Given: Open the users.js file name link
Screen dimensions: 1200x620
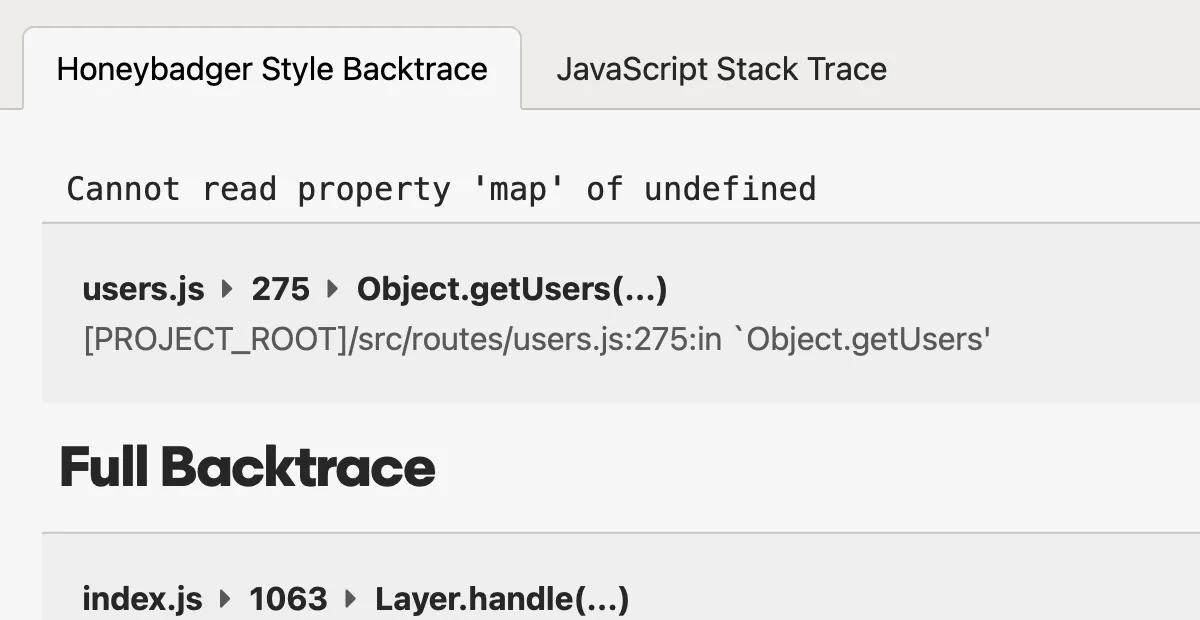Looking at the screenshot, I should 143,289.
